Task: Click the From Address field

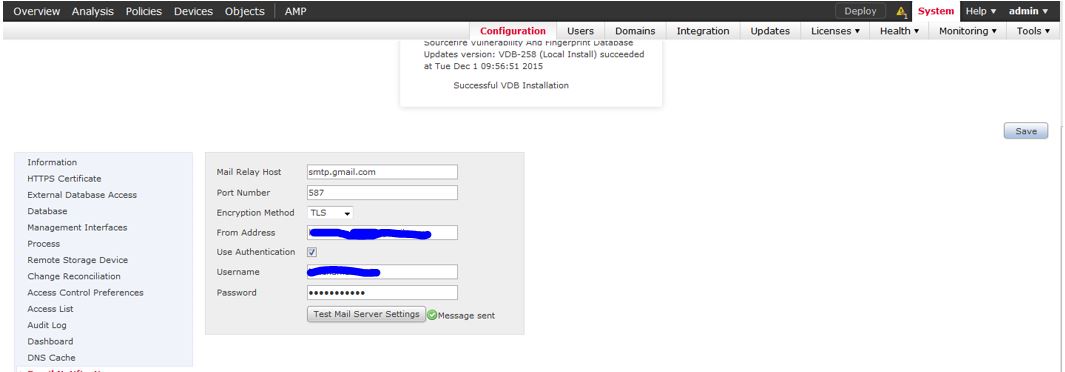Action: (x=382, y=233)
